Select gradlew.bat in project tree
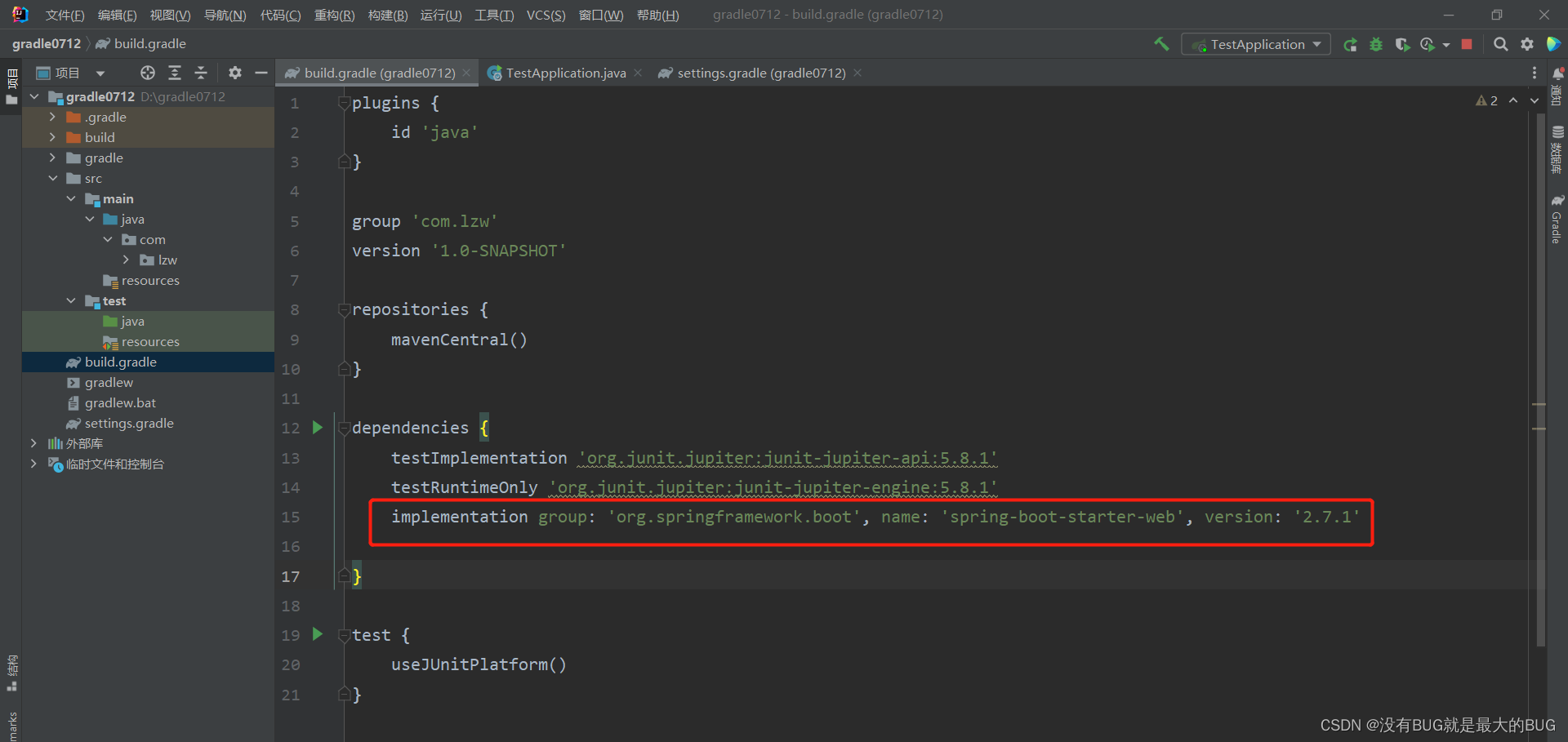Image resolution: width=1568 pixels, height=742 pixels. (x=120, y=403)
